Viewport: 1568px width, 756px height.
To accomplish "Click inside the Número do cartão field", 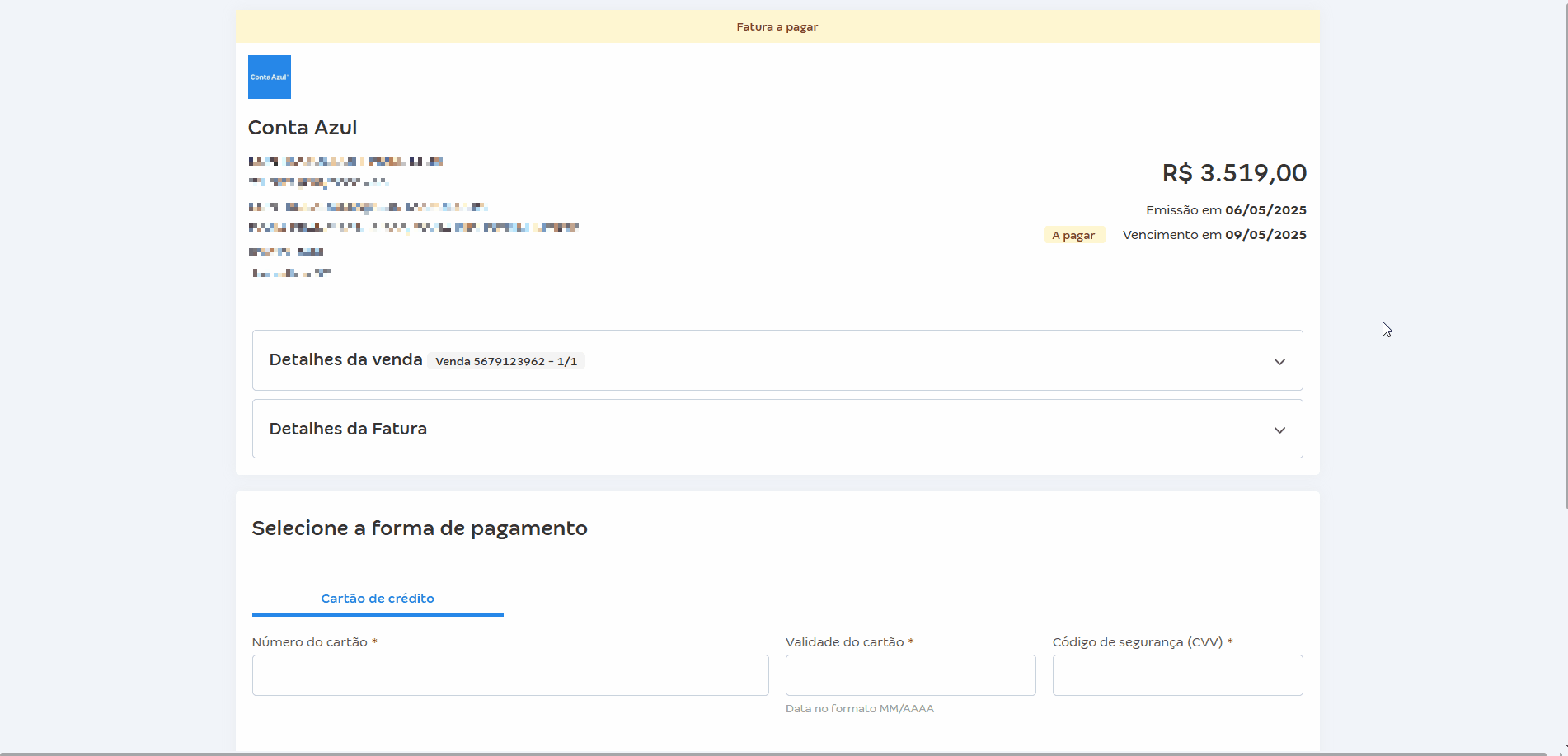I will pos(509,674).
